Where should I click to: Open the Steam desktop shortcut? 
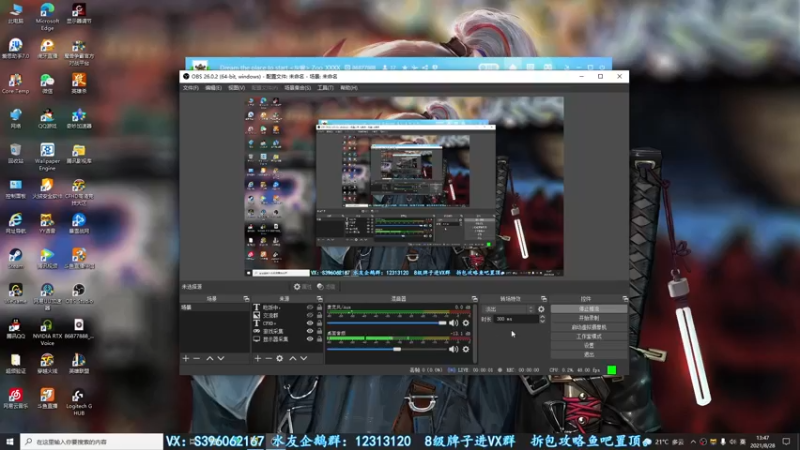click(15, 258)
